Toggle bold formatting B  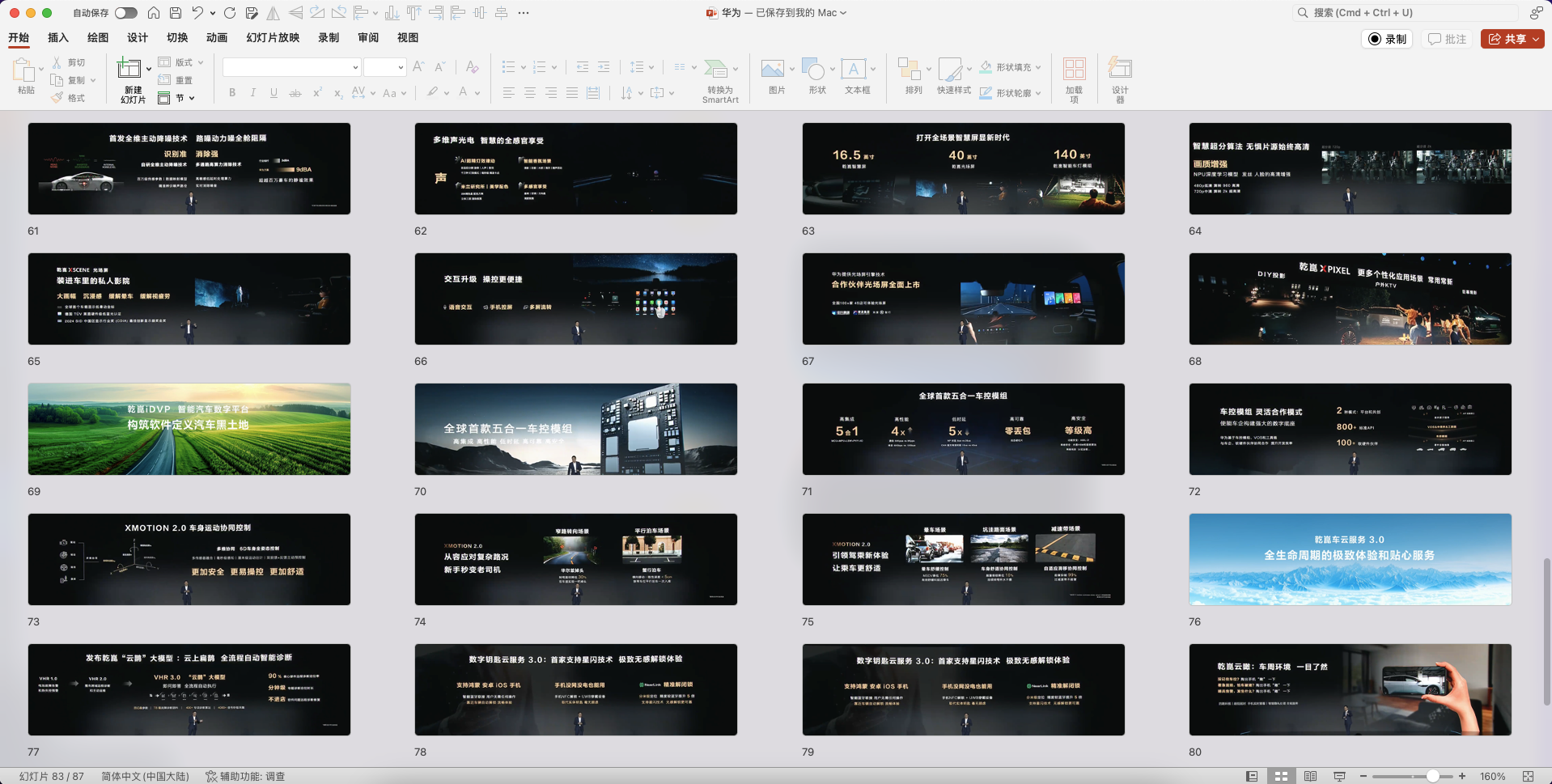[x=232, y=93]
